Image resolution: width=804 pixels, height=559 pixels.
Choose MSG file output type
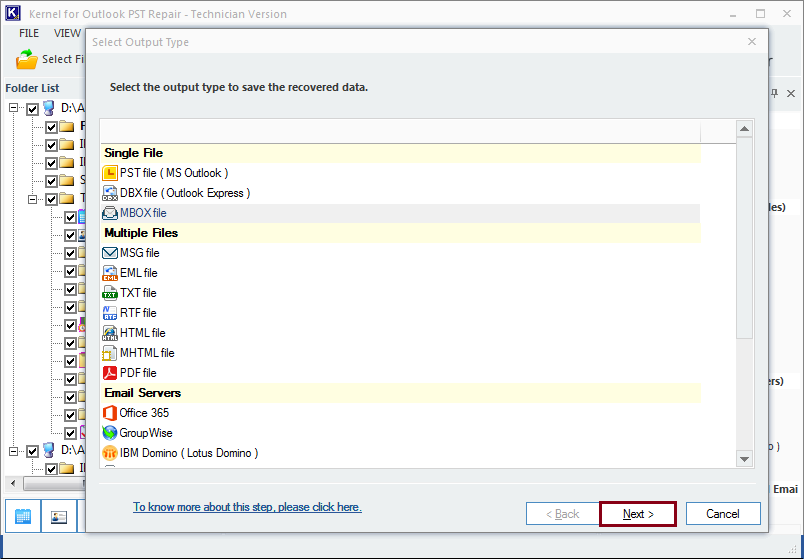139,253
